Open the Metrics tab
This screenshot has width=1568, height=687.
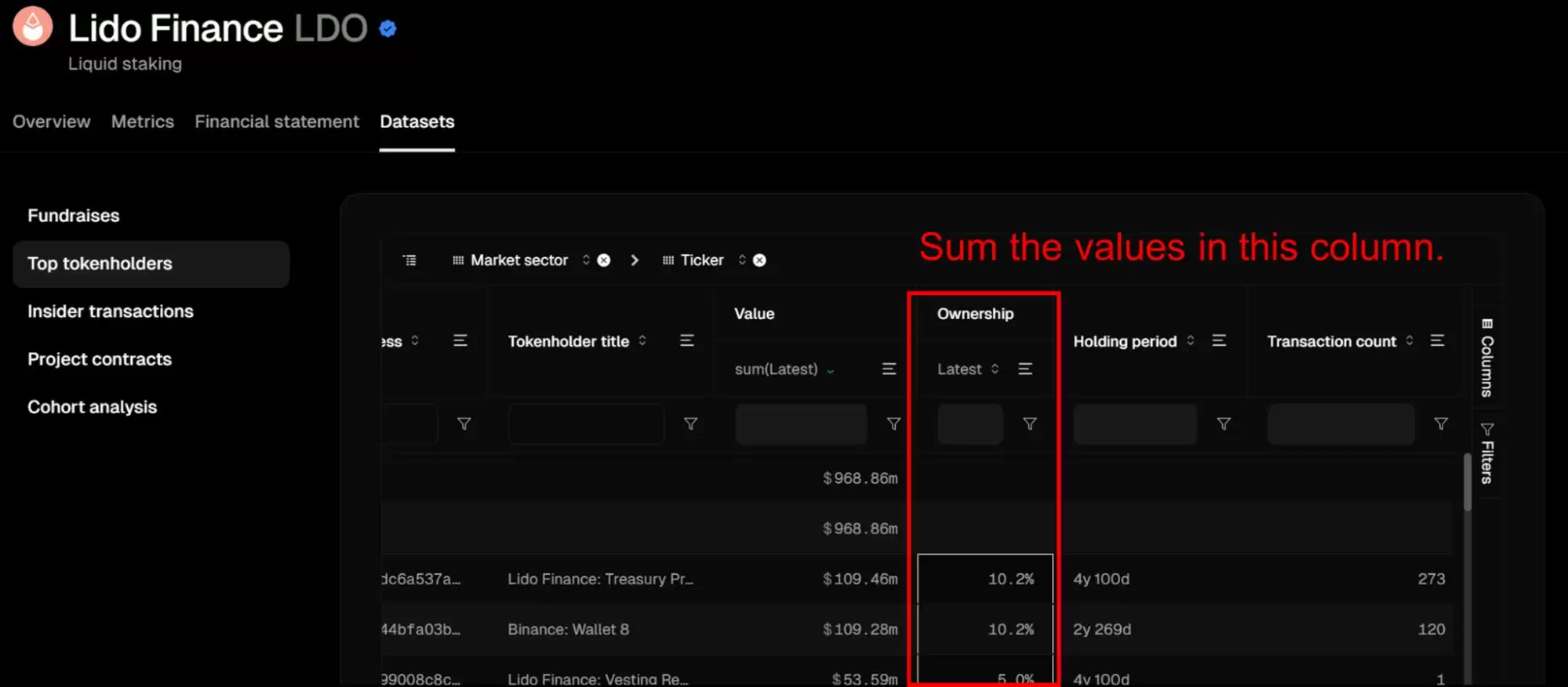click(142, 122)
